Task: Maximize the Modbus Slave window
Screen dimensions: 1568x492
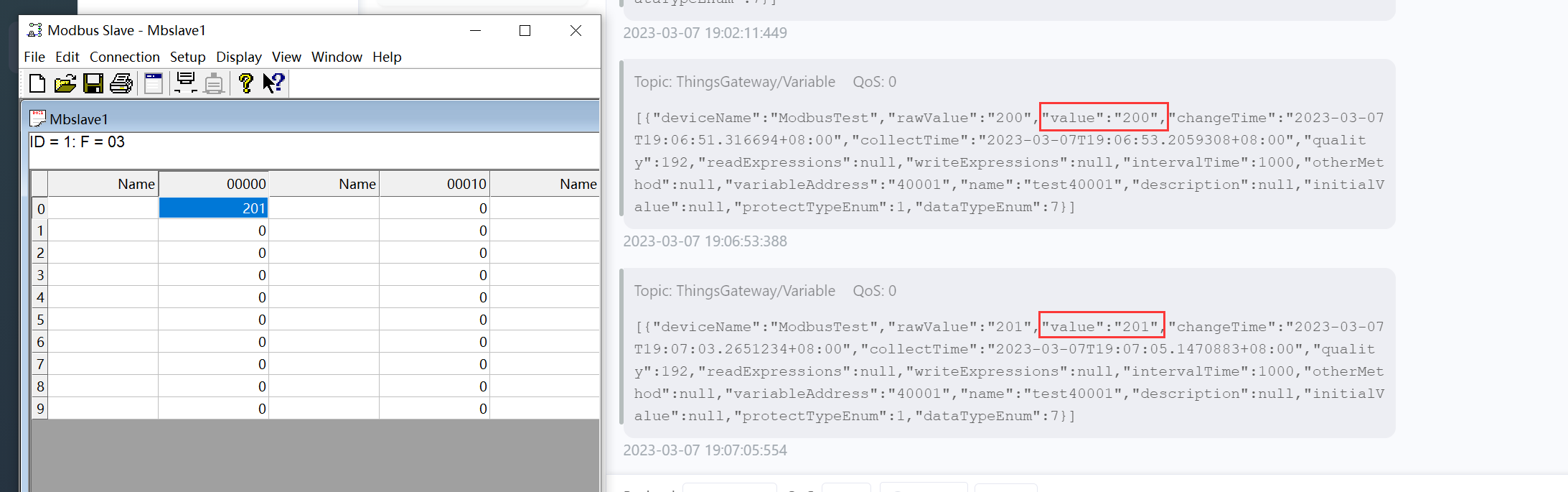Action: click(525, 30)
